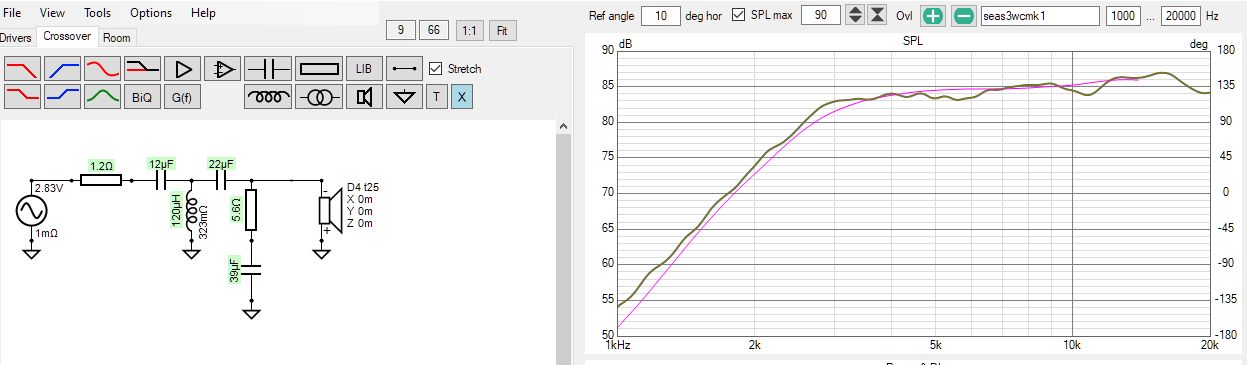The height and width of the screenshot is (365, 1247).
Task: Select the green peak filter block
Action: click(102, 97)
